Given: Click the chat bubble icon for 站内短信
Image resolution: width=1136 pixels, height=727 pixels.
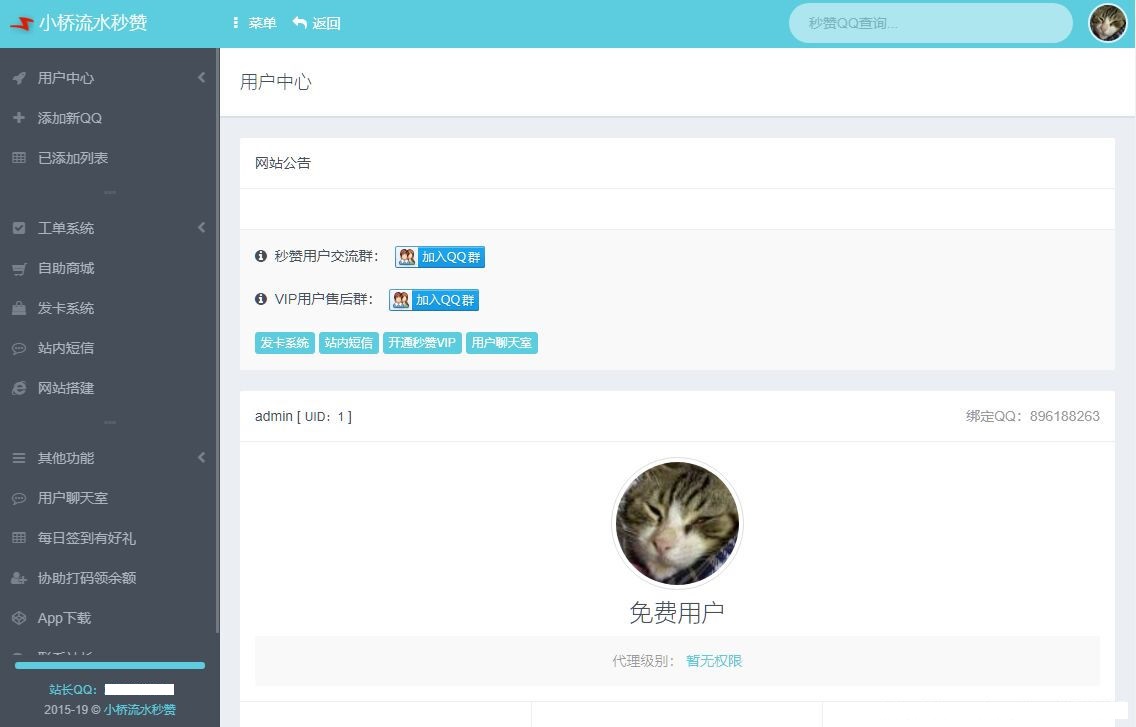Looking at the screenshot, I should [x=19, y=348].
